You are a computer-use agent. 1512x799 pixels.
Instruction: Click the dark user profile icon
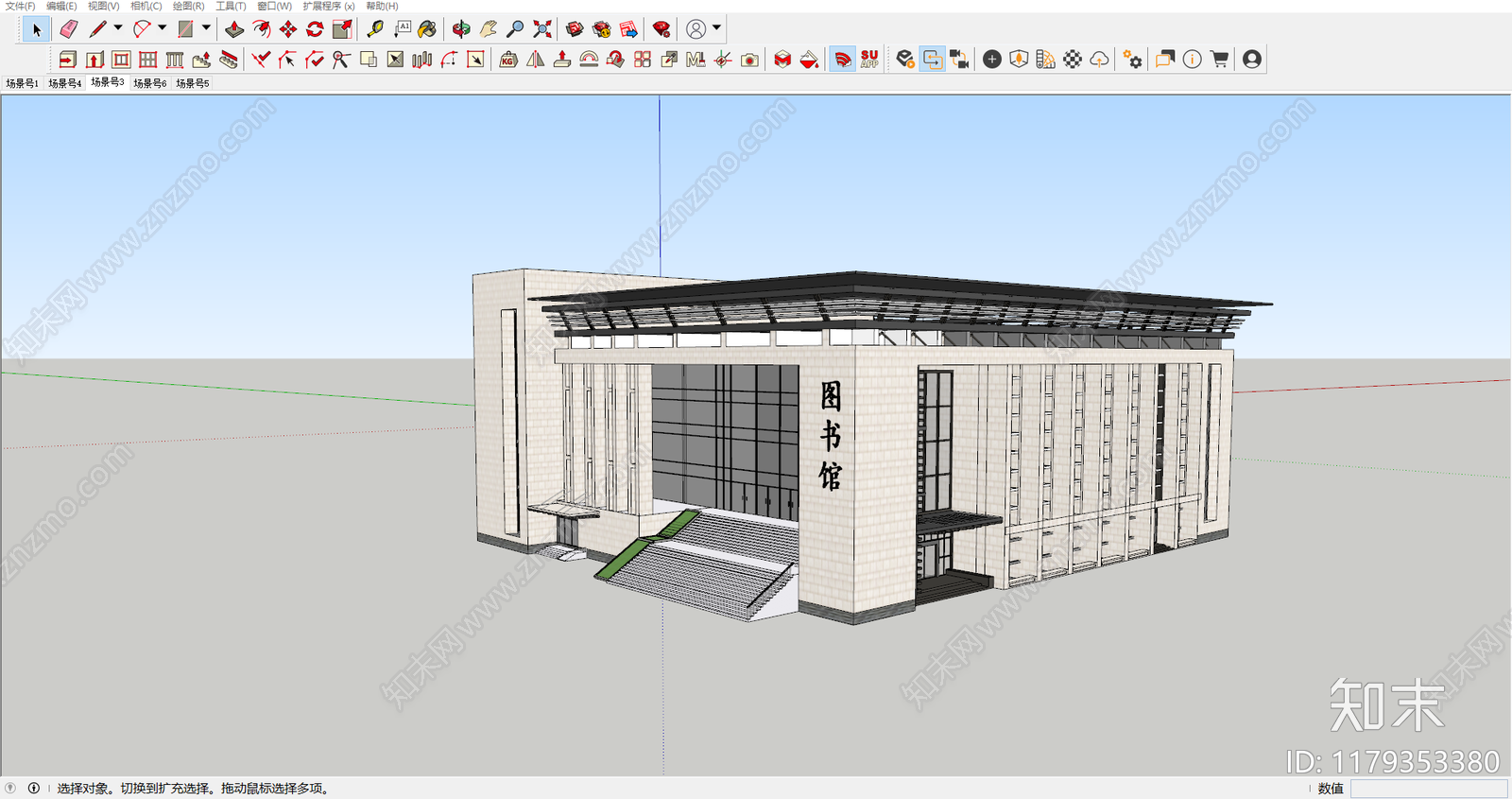tap(1252, 60)
